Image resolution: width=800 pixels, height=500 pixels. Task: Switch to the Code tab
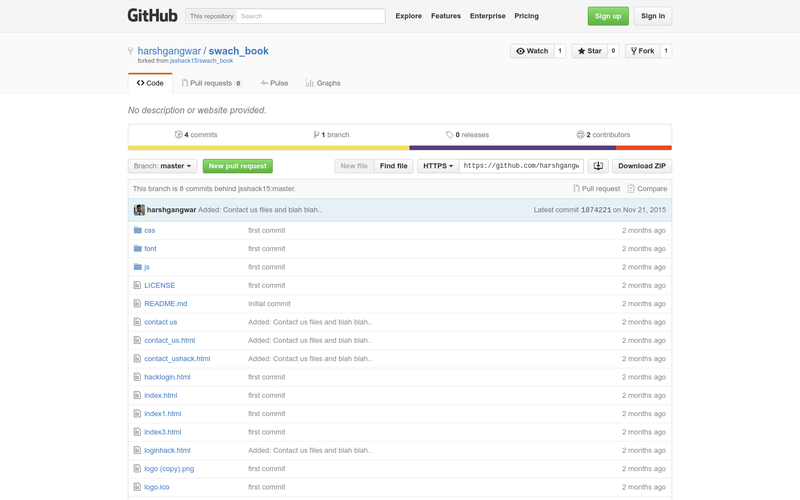coord(150,83)
